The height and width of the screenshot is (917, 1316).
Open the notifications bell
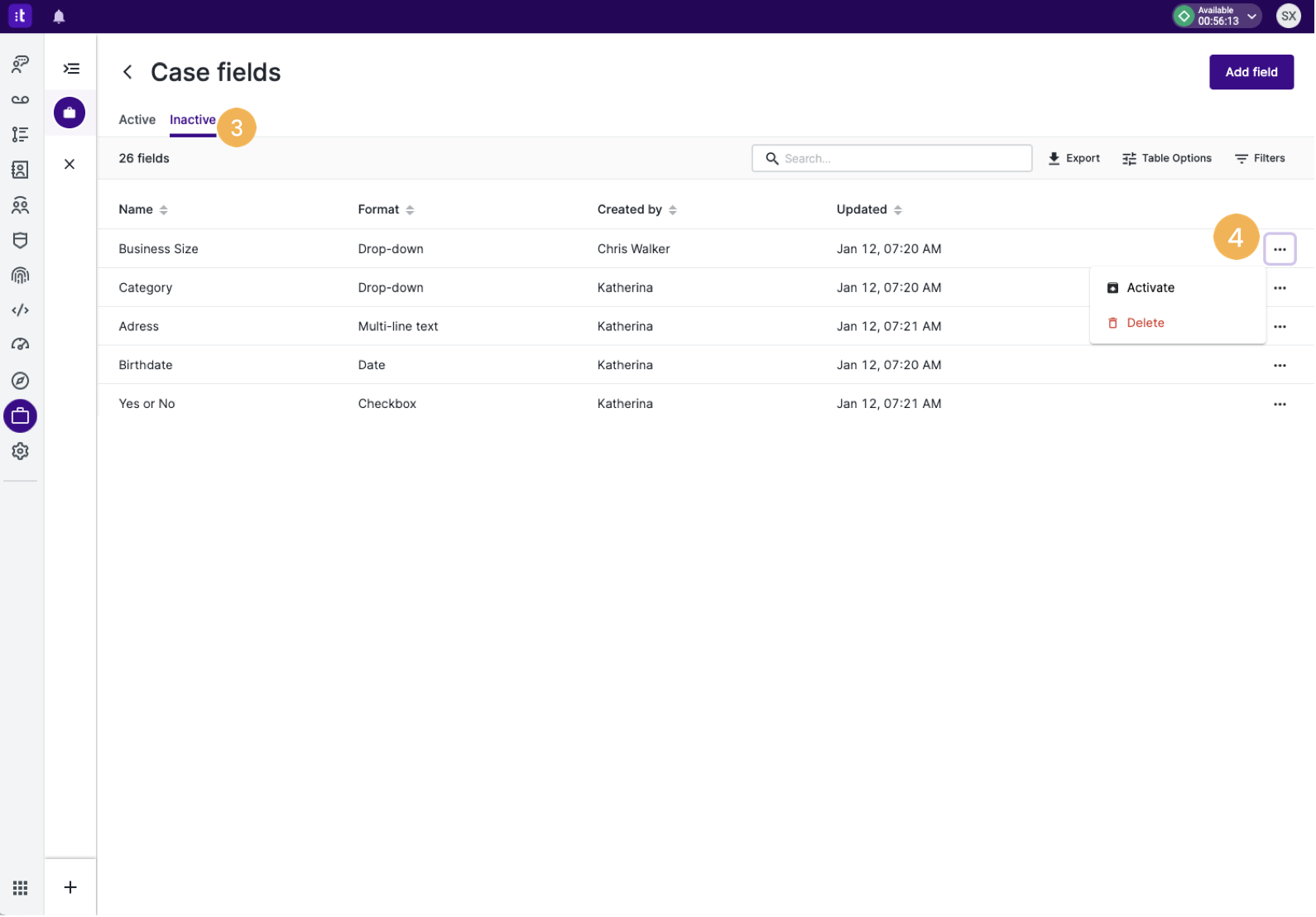pos(59,17)
